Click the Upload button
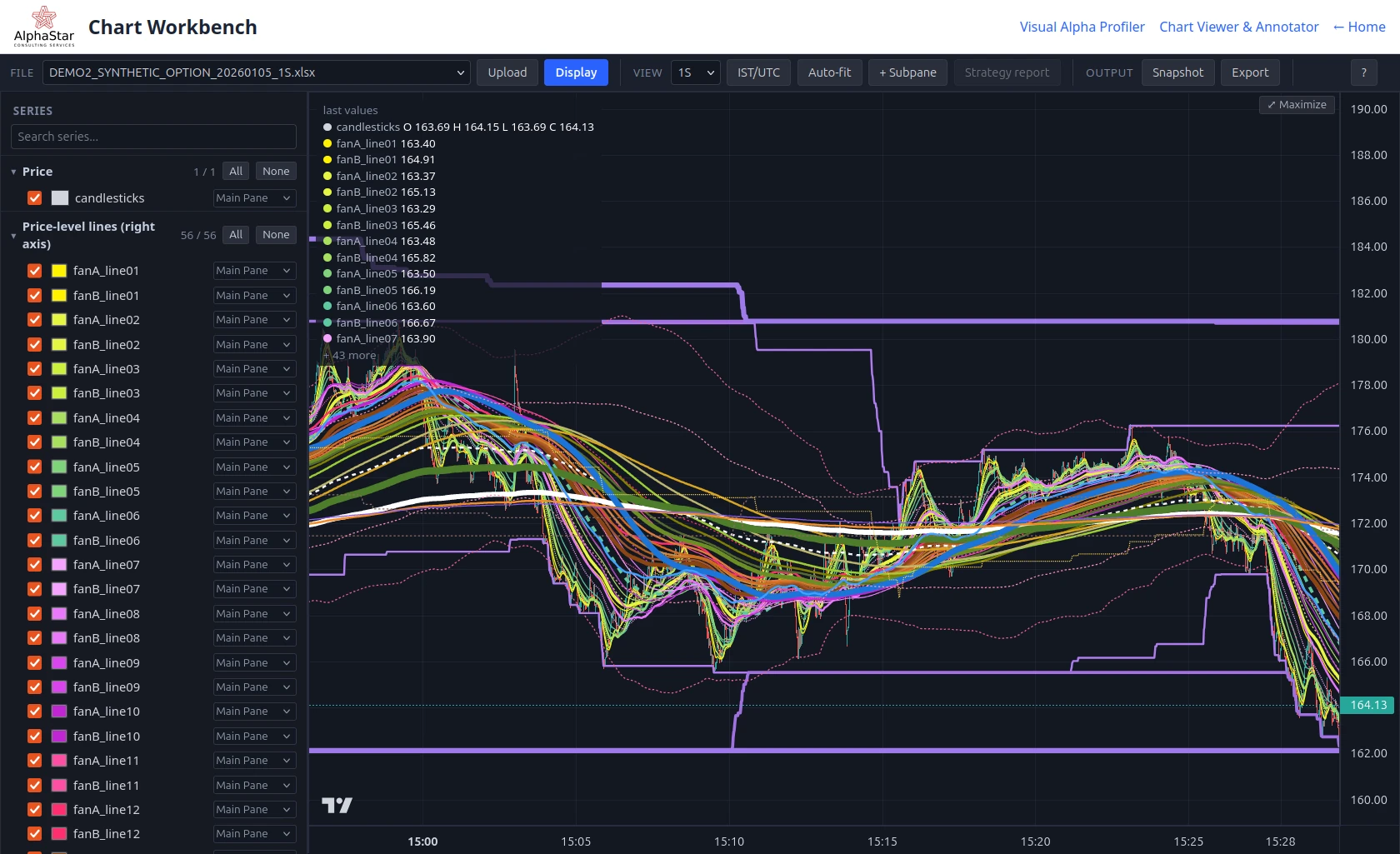 point(507,72)
